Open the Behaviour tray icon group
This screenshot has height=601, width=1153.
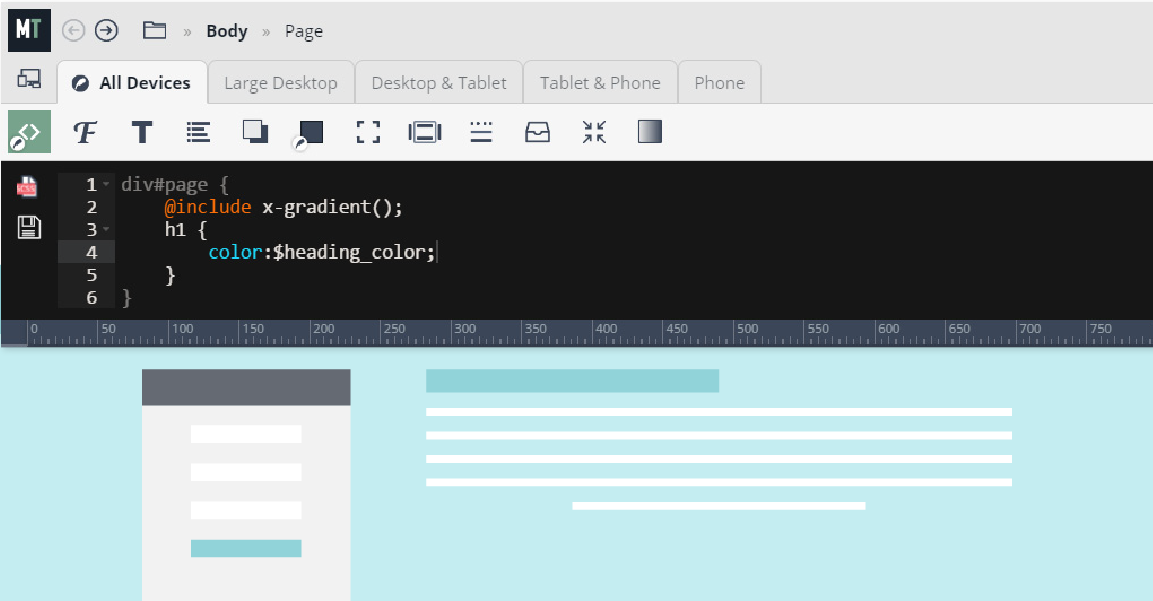click(538, 132)
